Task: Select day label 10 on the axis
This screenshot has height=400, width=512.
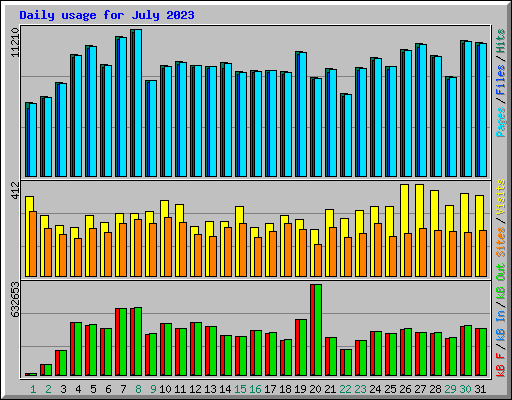Action: 165,389
